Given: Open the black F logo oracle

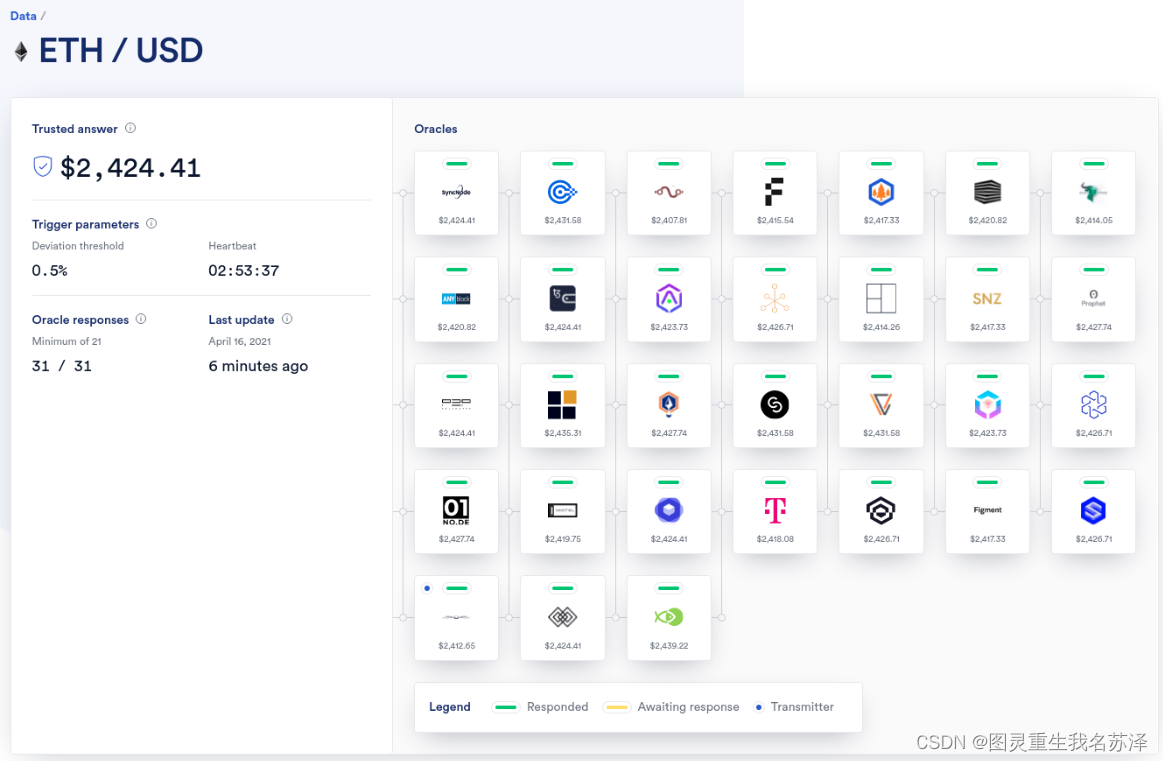Looking at the screenshot, I should point(774,192).
